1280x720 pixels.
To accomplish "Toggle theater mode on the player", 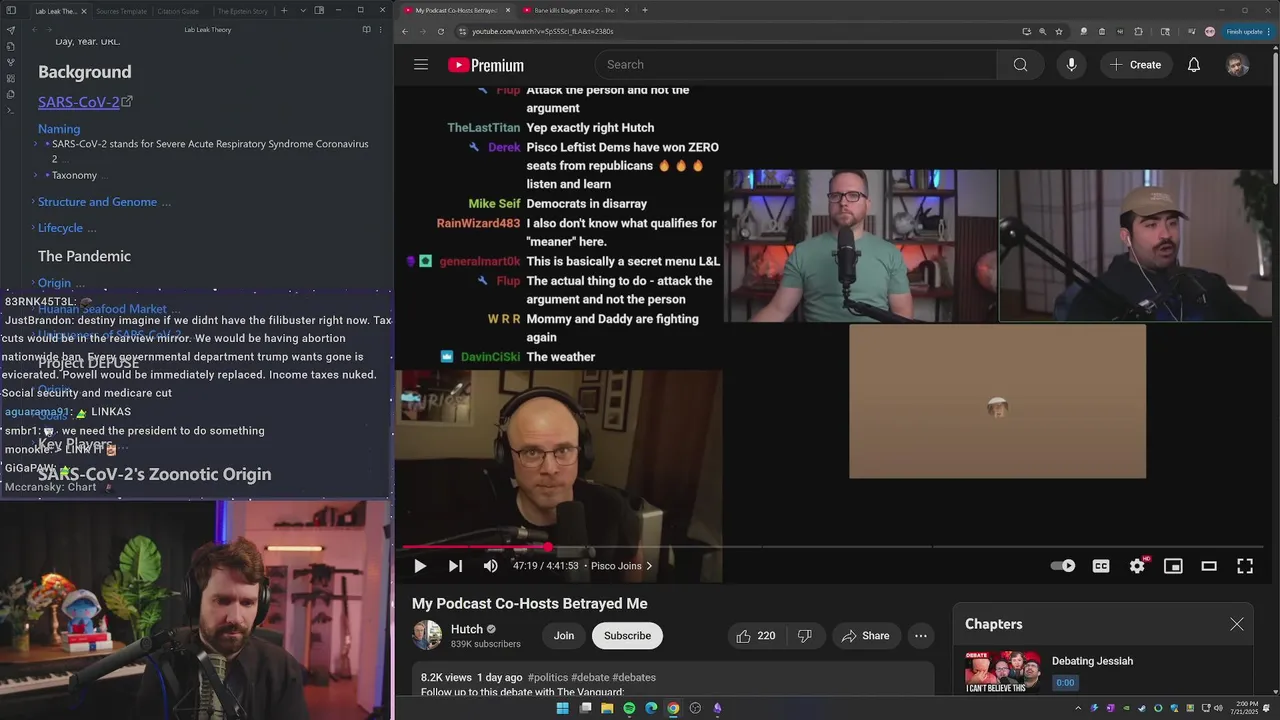I will pyautogui.click(x=1209, y=566).
